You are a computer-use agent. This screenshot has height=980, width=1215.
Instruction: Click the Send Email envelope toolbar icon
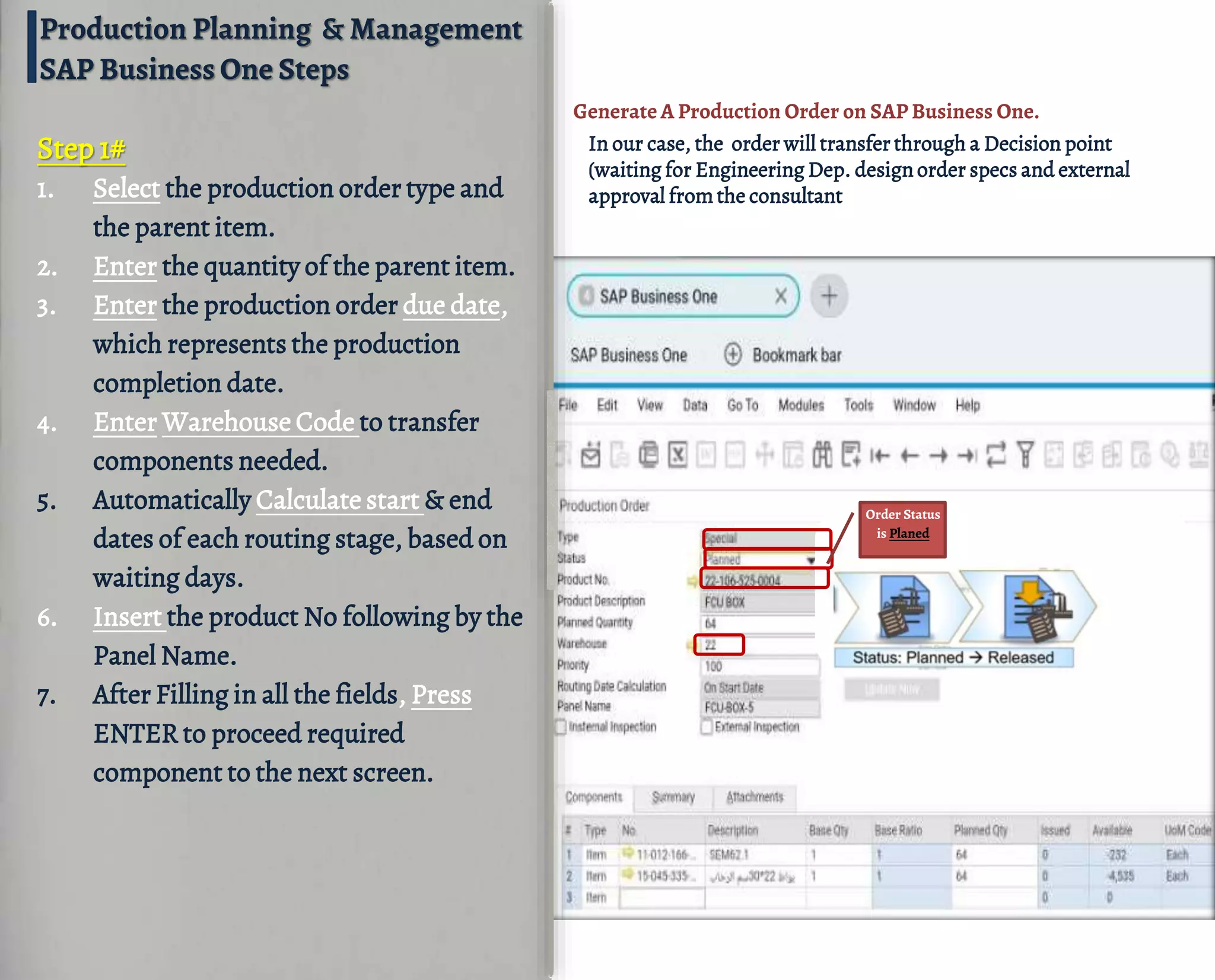(x=590, y=456)
